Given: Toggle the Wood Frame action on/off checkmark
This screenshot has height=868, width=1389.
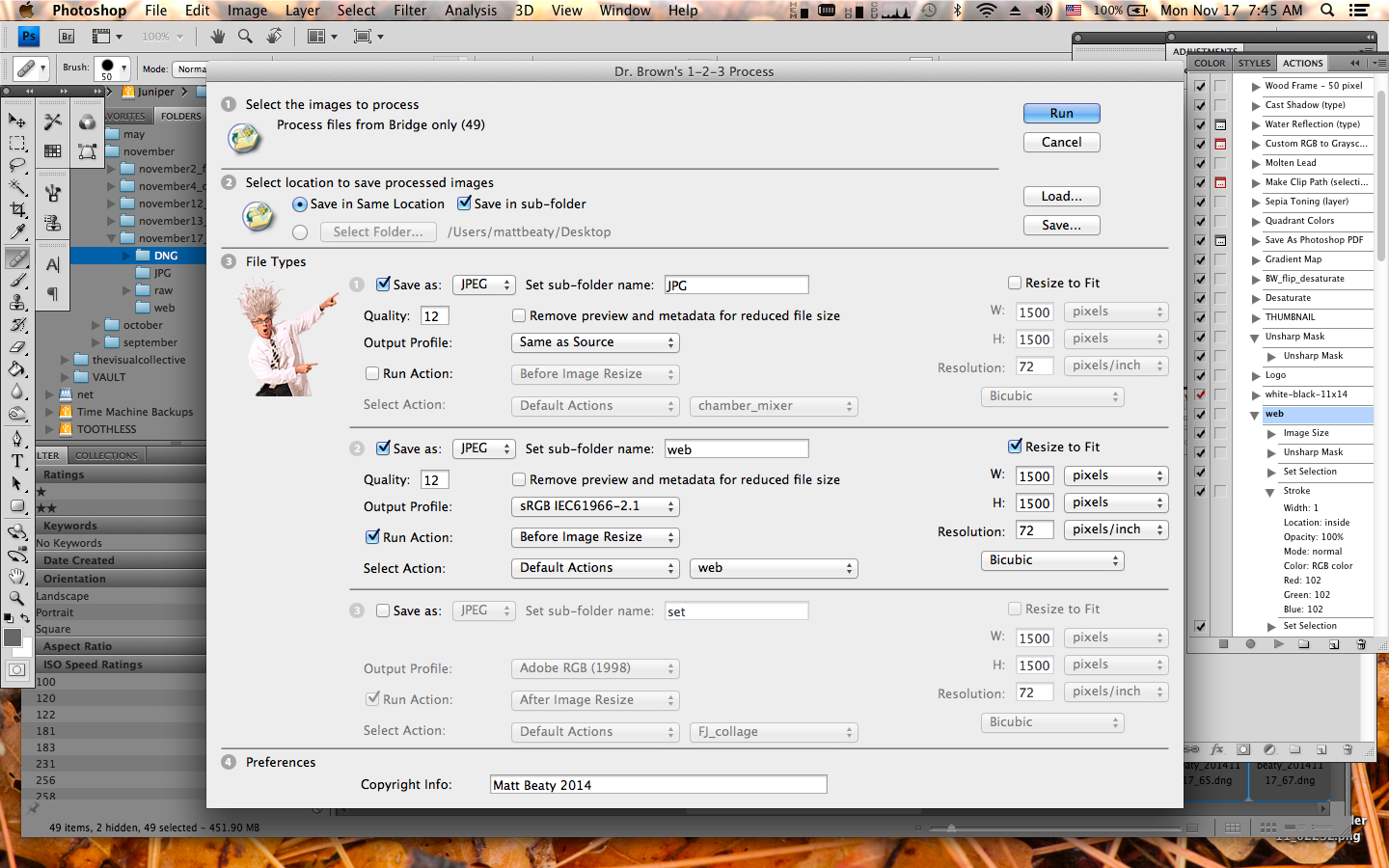Looking at the screenshot, I should coord(1201,86).
